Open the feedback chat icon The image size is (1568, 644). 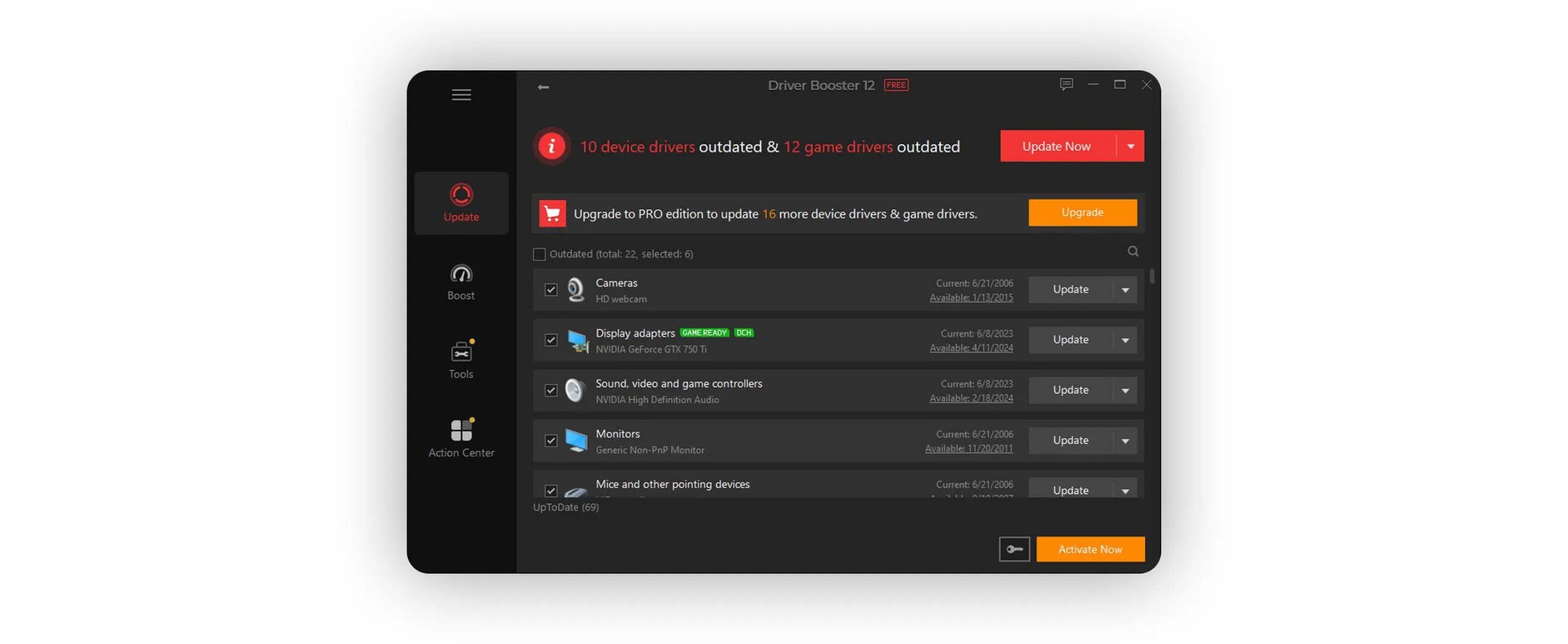point(1066,84)
